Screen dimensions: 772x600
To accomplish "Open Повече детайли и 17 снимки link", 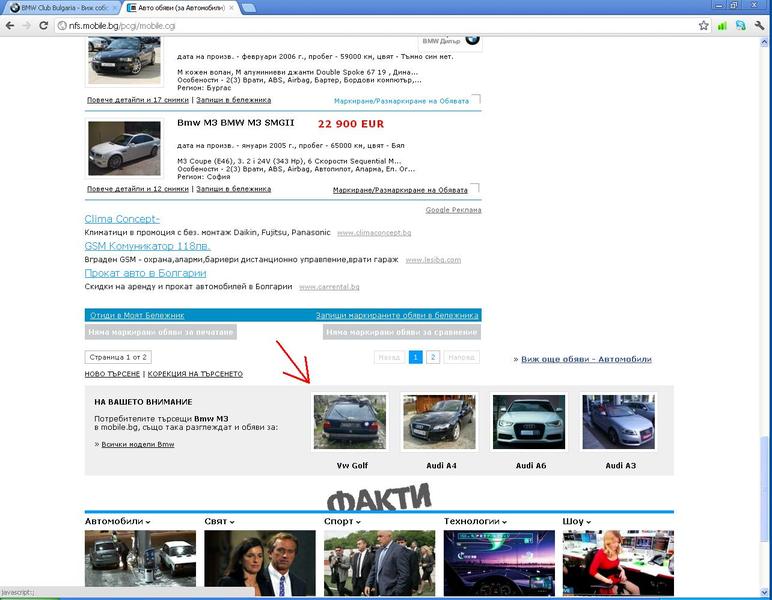I will [x=138, y=100].
